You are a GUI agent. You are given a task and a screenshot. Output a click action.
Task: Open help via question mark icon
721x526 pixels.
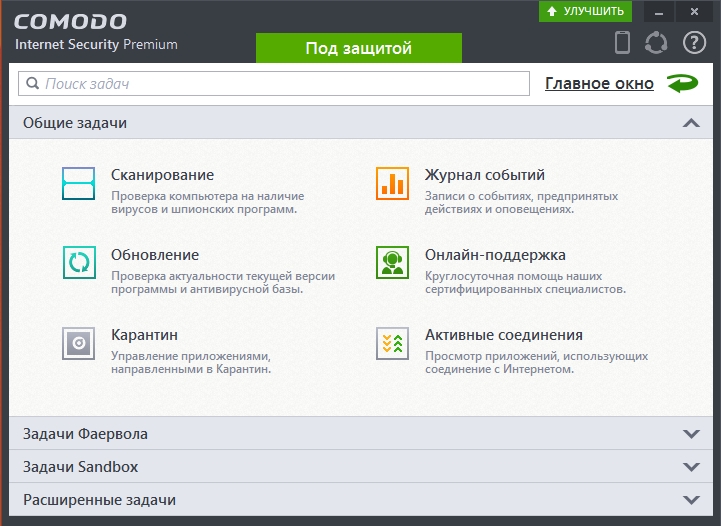[x=694, y=43]
